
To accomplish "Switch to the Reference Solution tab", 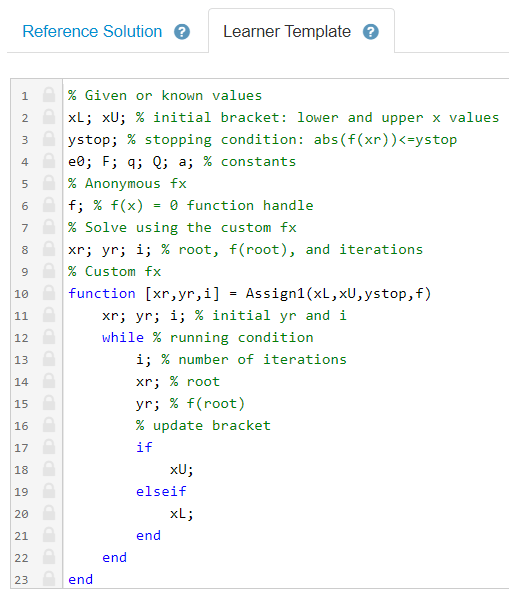I will click(92, 31).
